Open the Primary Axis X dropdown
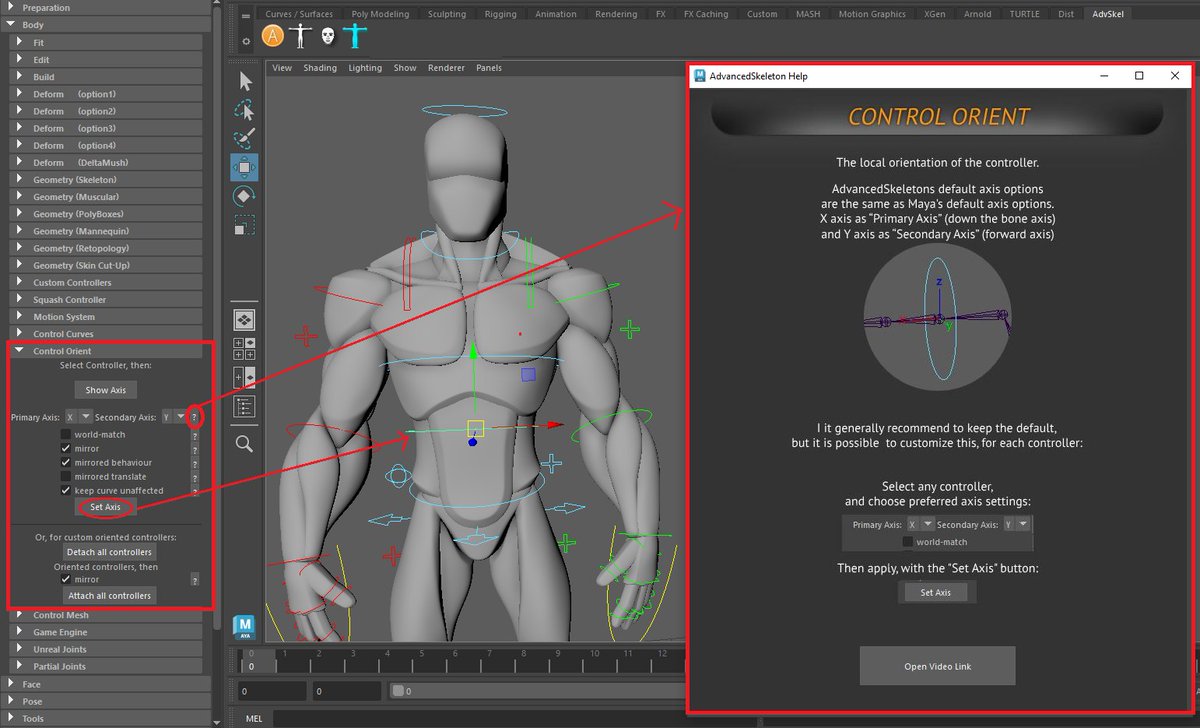The image size is (1200, 728). [x=79, y=416]
